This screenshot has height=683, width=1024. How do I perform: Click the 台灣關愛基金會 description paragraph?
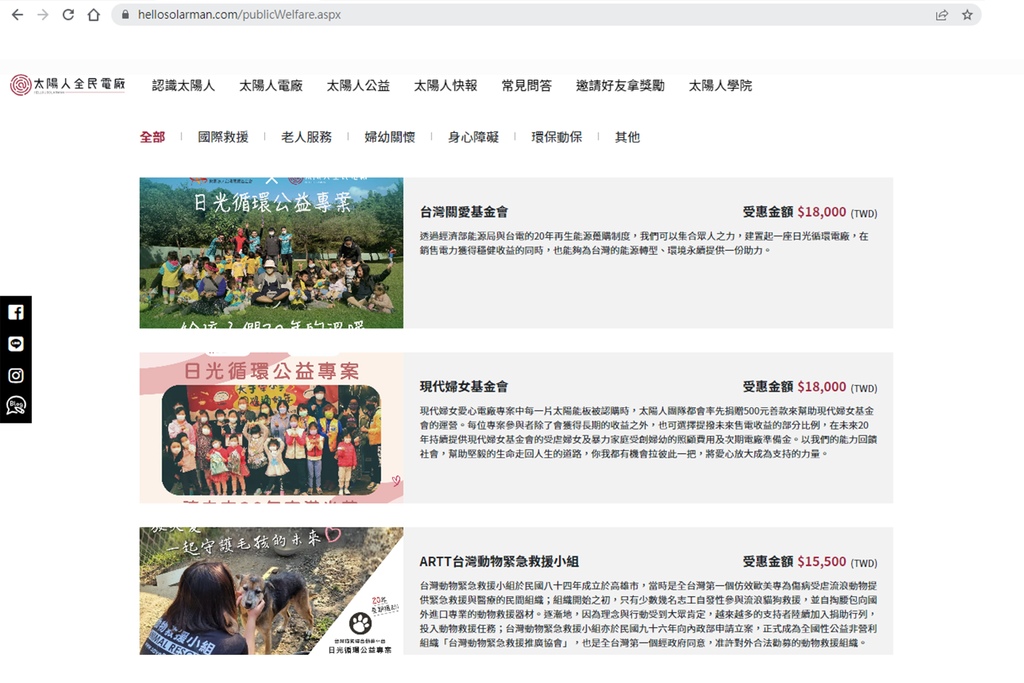coord(644,243)
